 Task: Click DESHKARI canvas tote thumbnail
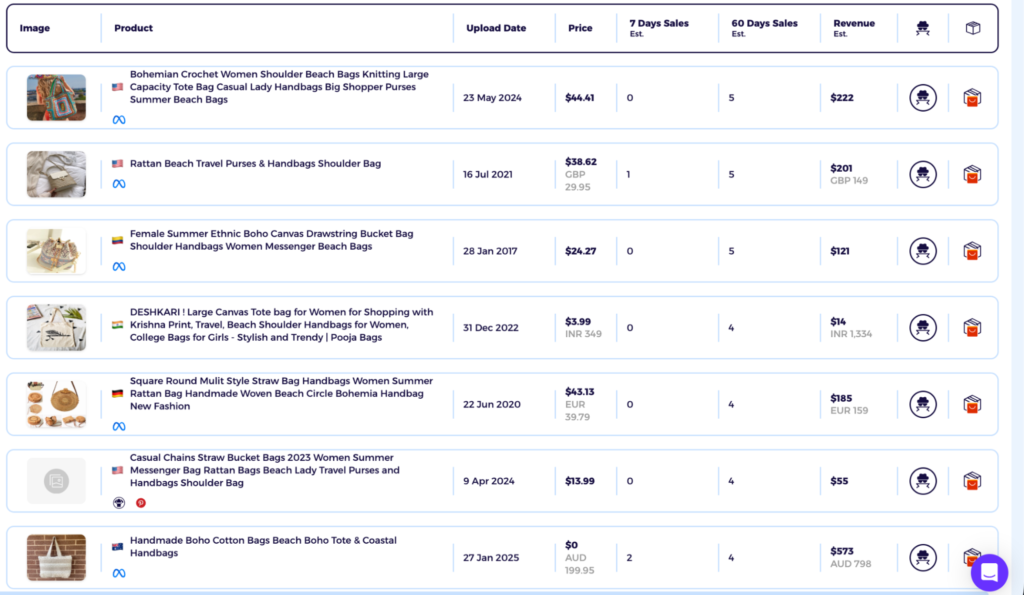[x=56, y=328]
